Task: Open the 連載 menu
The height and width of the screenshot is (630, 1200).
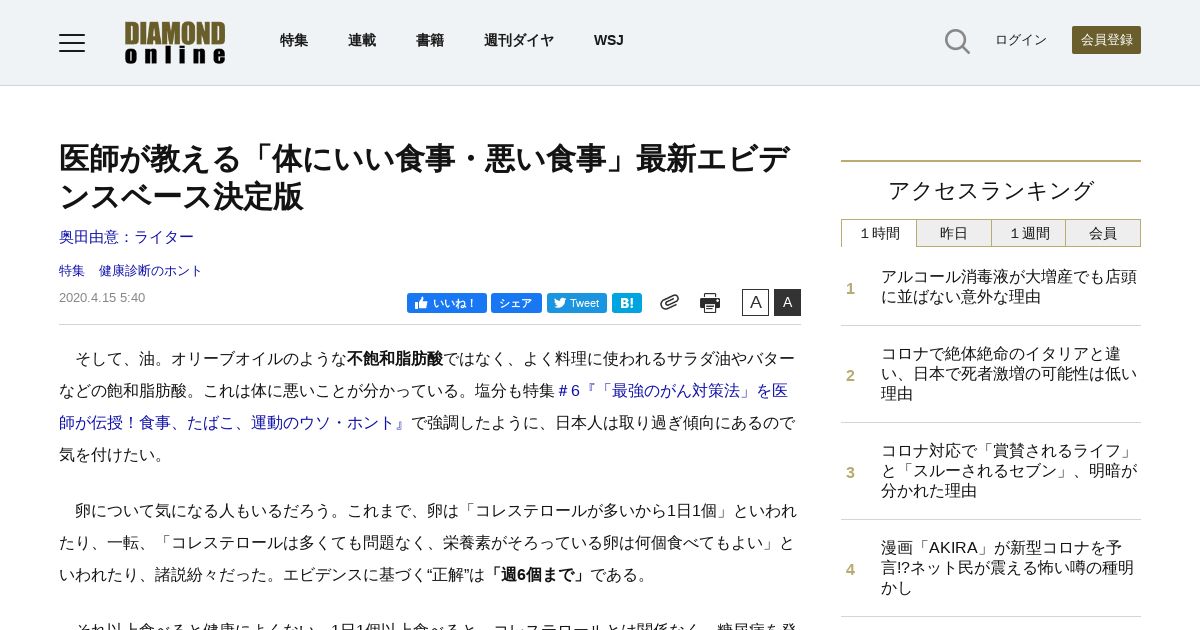Action: pyautogui.click(x=362, y=40)
